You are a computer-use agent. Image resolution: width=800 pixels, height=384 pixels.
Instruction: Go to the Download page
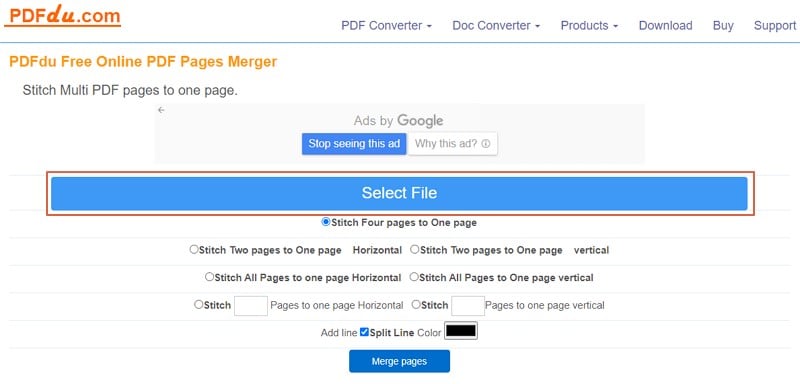tap(665, 25)
